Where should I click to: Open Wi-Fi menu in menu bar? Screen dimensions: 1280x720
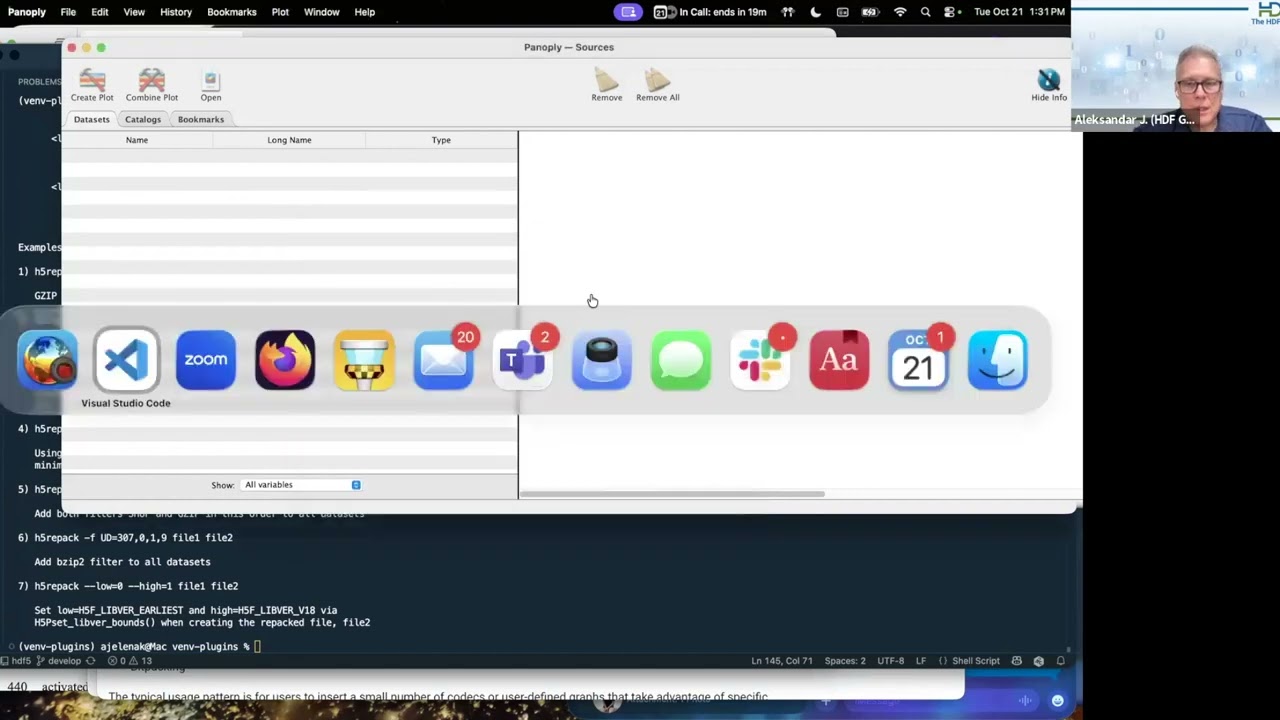[x=900, y=12]
